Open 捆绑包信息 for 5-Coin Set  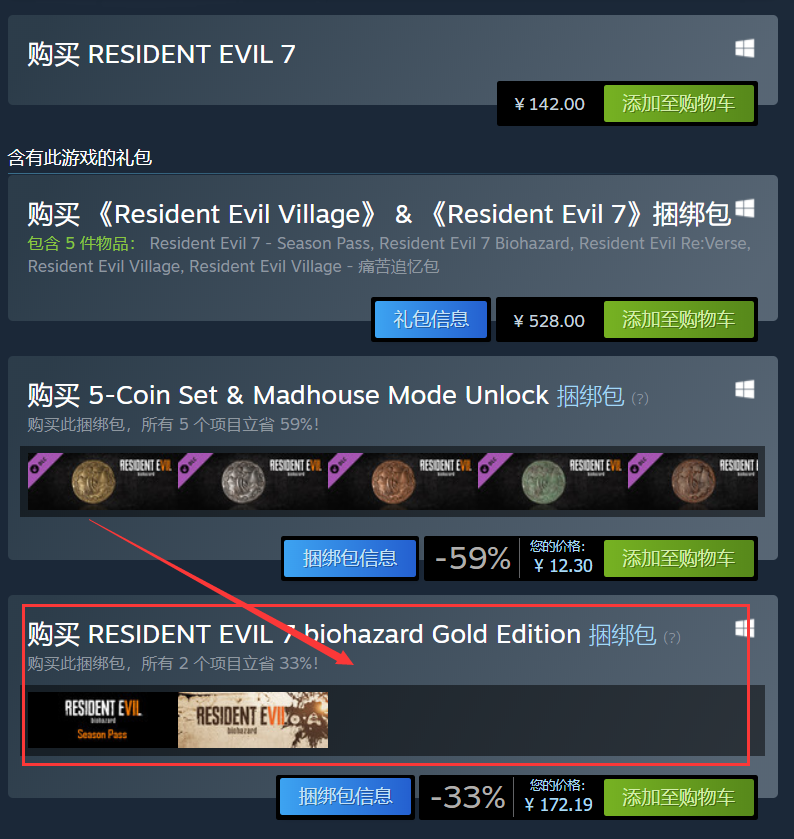coord(350,559)
